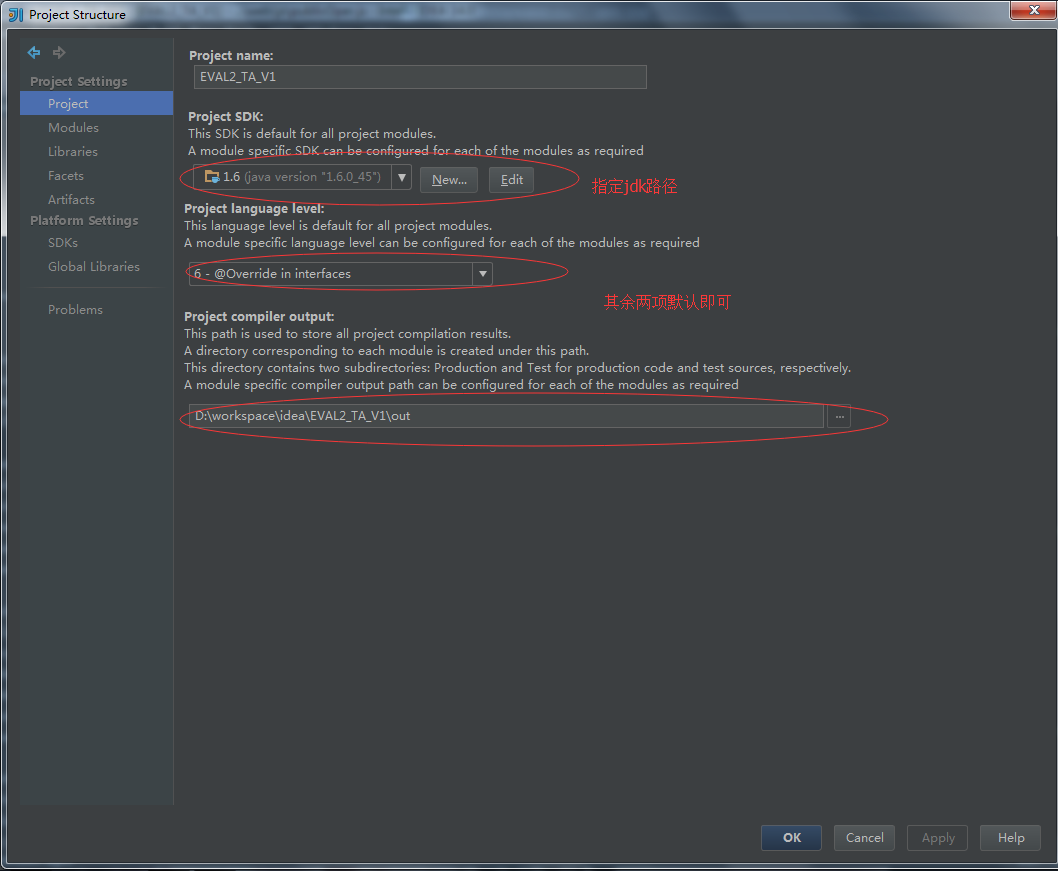Open Global Libraries settings
Screen dimensions: 1058x871
click(96, 266)
